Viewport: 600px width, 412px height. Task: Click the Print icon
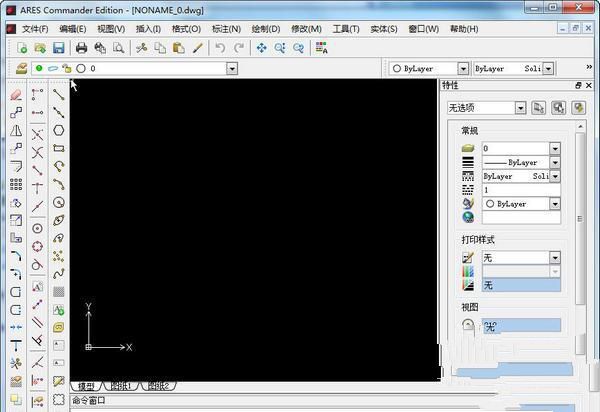(82, 48)
